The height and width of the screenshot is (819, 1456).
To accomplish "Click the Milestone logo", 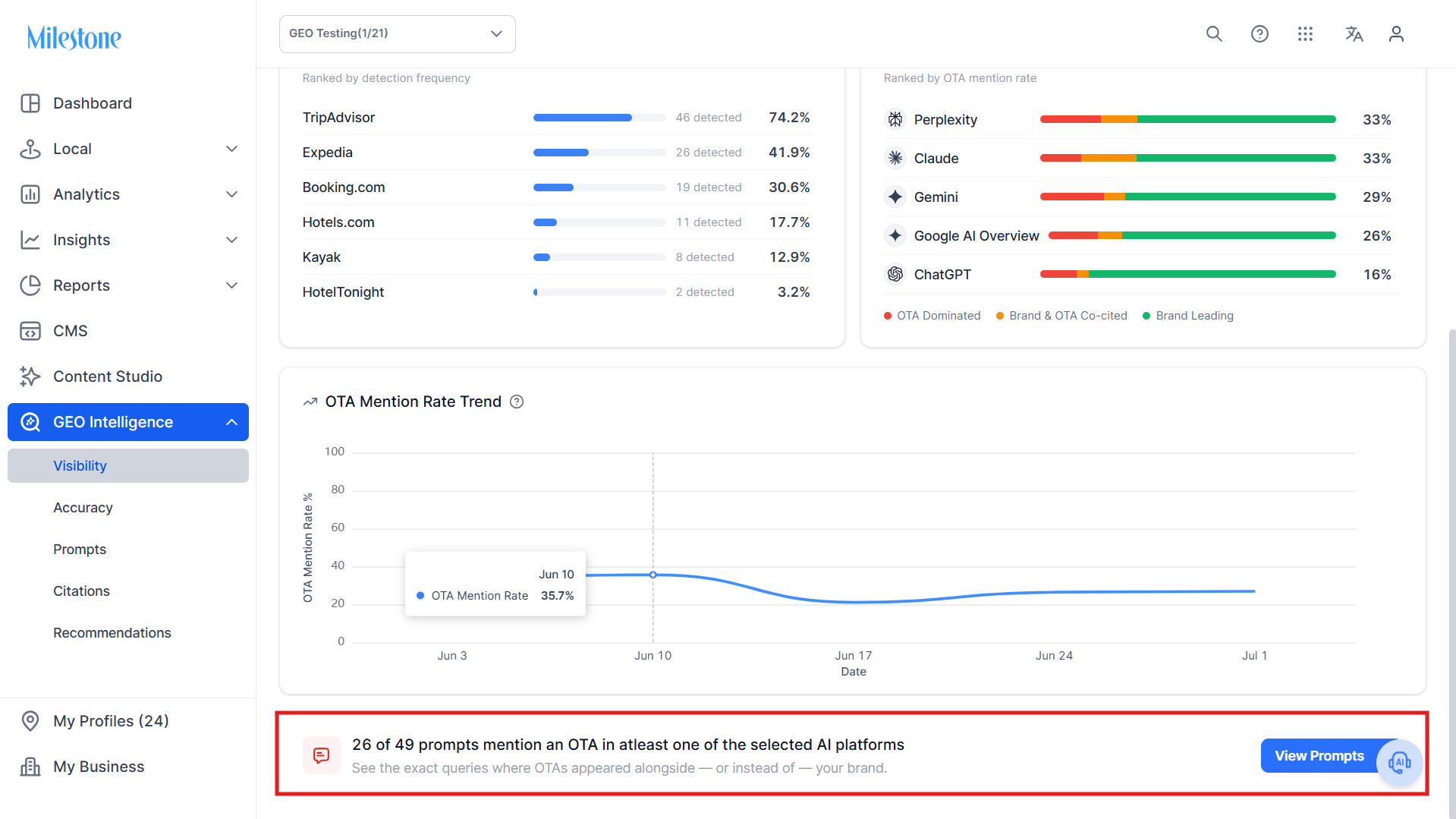I will pyautogui.click(x=74, y=37).
